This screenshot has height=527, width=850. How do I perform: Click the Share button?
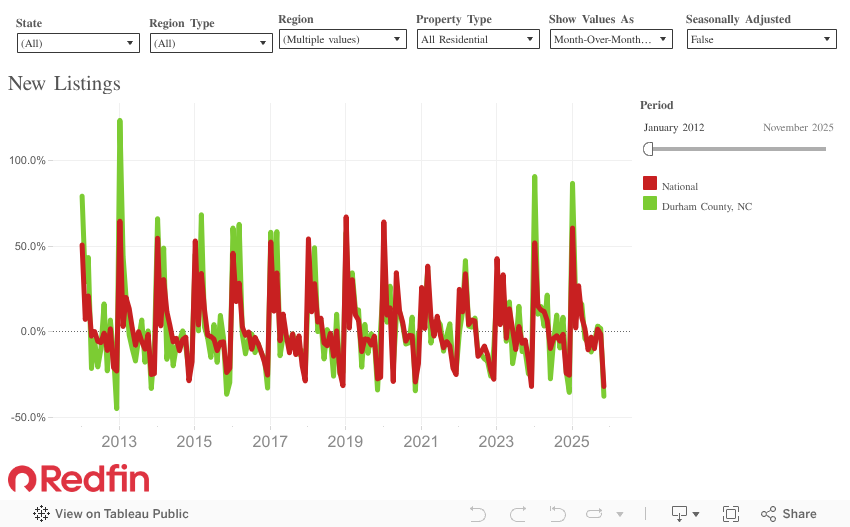(788, 513)
